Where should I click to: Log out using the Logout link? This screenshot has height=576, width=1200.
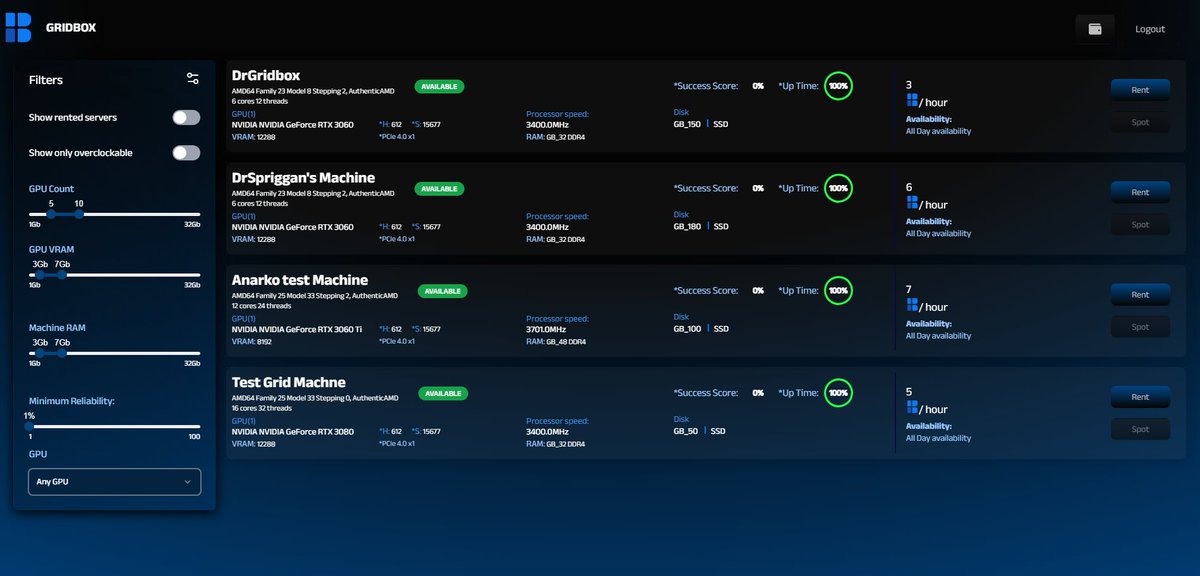point(1150,29)
